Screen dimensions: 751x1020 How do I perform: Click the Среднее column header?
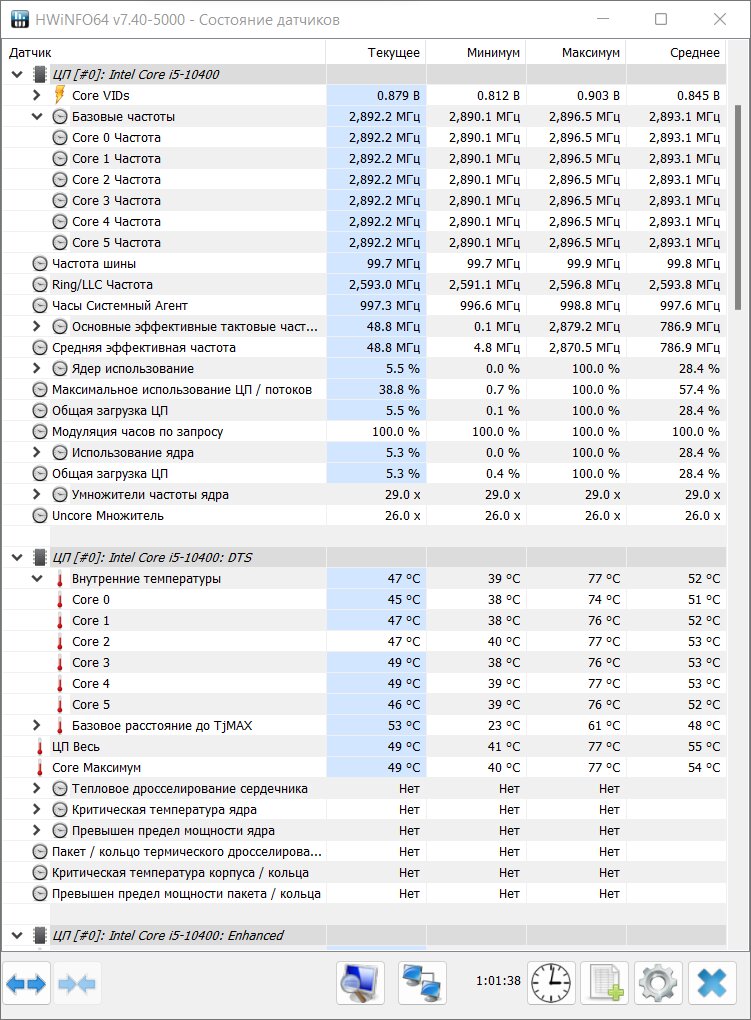(x=676, y=53)
